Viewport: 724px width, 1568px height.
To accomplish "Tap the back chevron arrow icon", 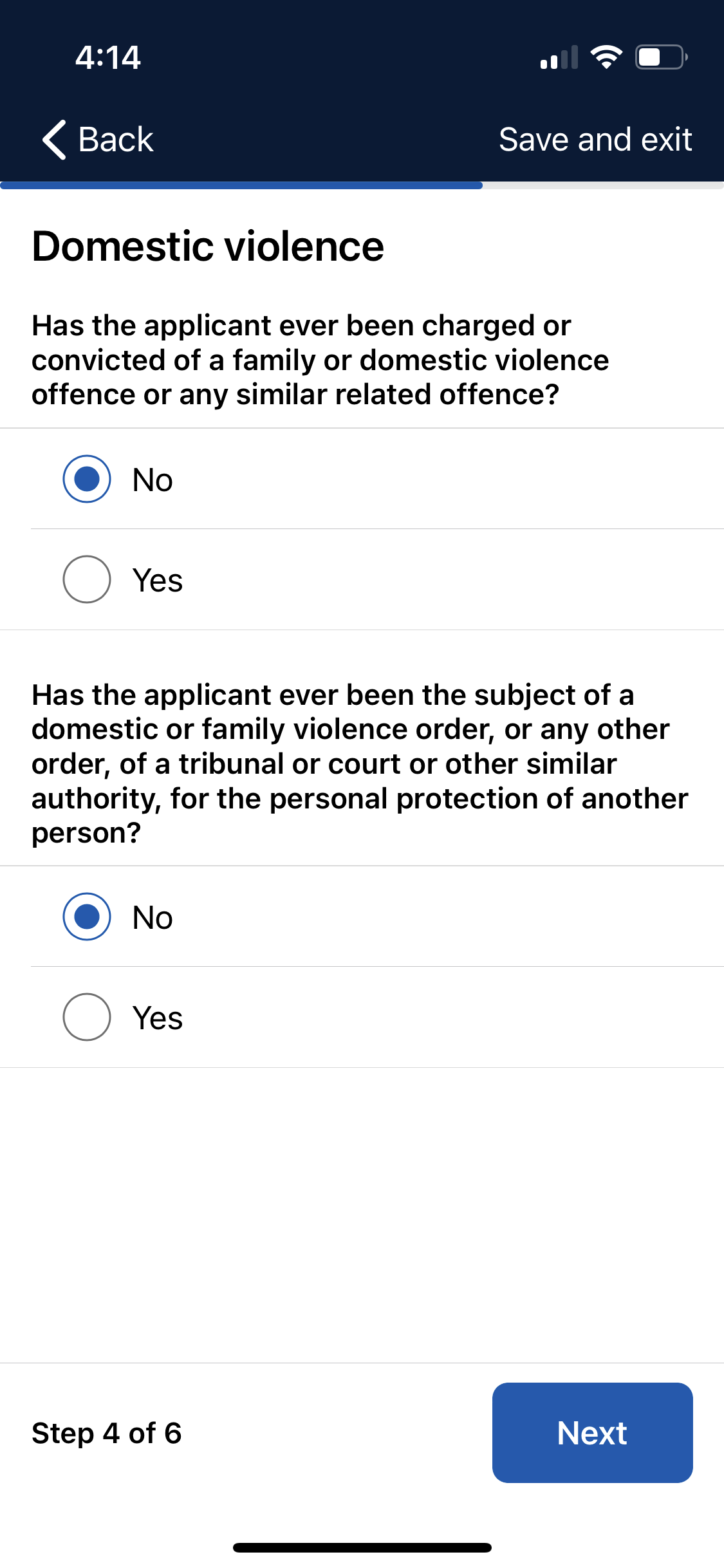I will coord(55,140).
